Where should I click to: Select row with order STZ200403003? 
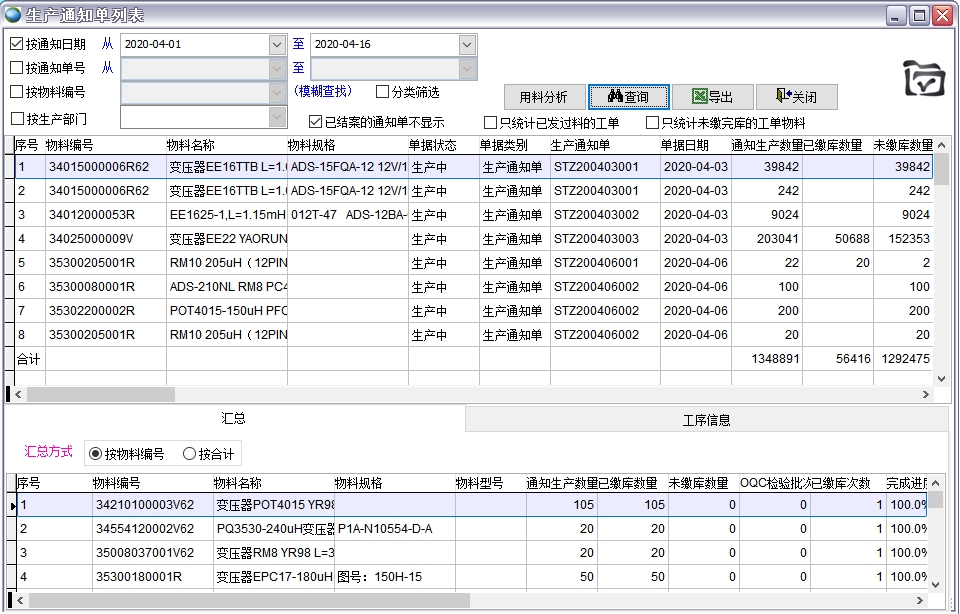click(596, 239)
